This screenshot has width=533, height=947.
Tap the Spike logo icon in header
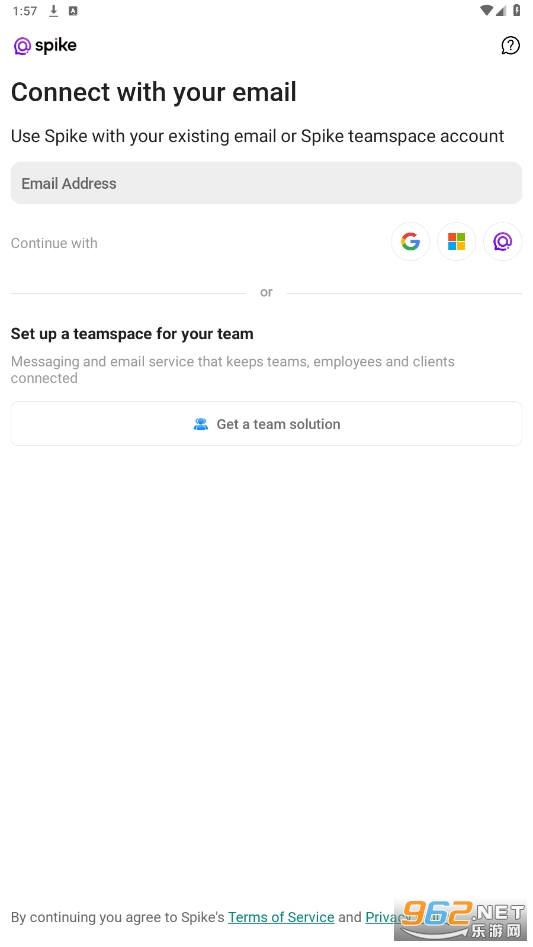22,46
